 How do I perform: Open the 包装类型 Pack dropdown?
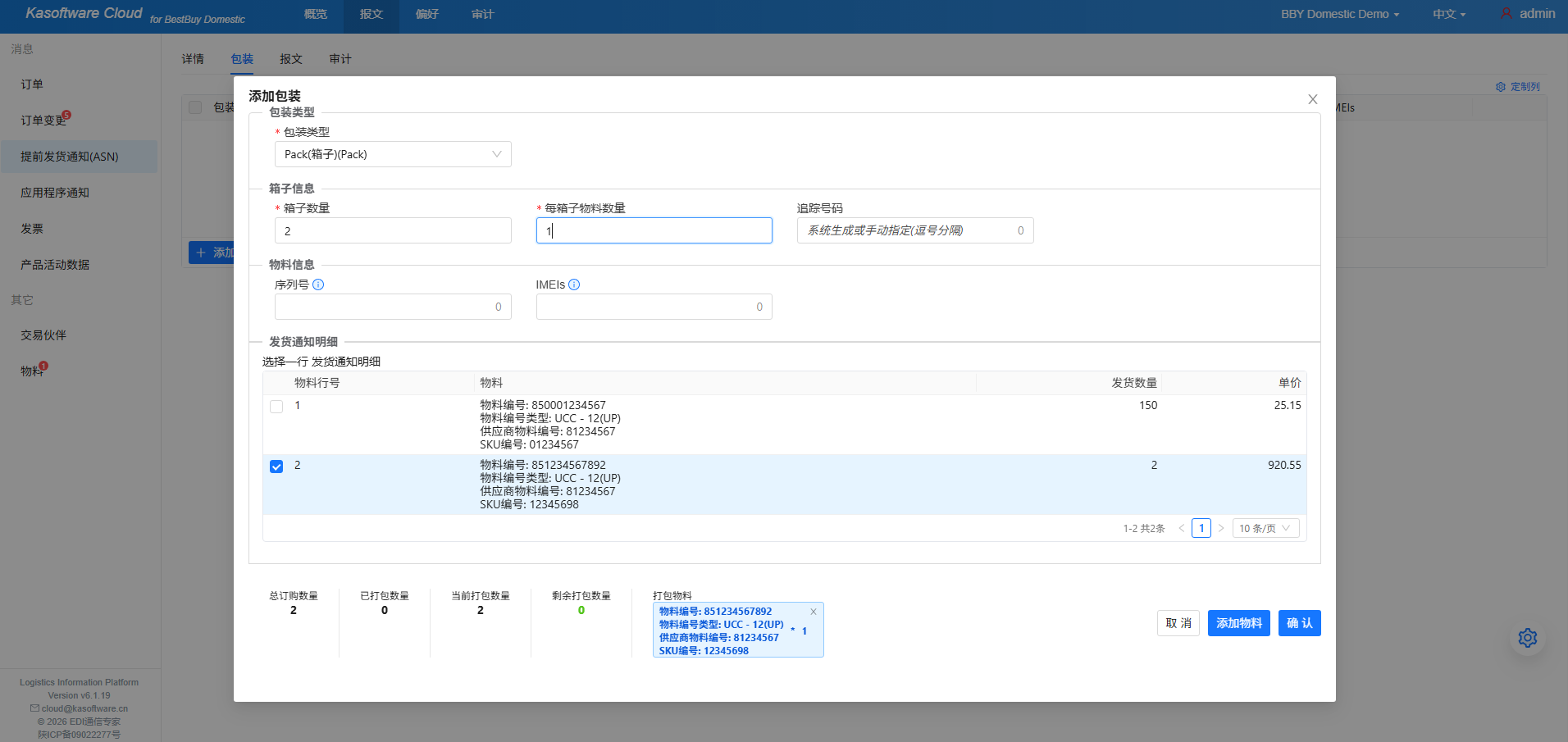tap(392, 154)
